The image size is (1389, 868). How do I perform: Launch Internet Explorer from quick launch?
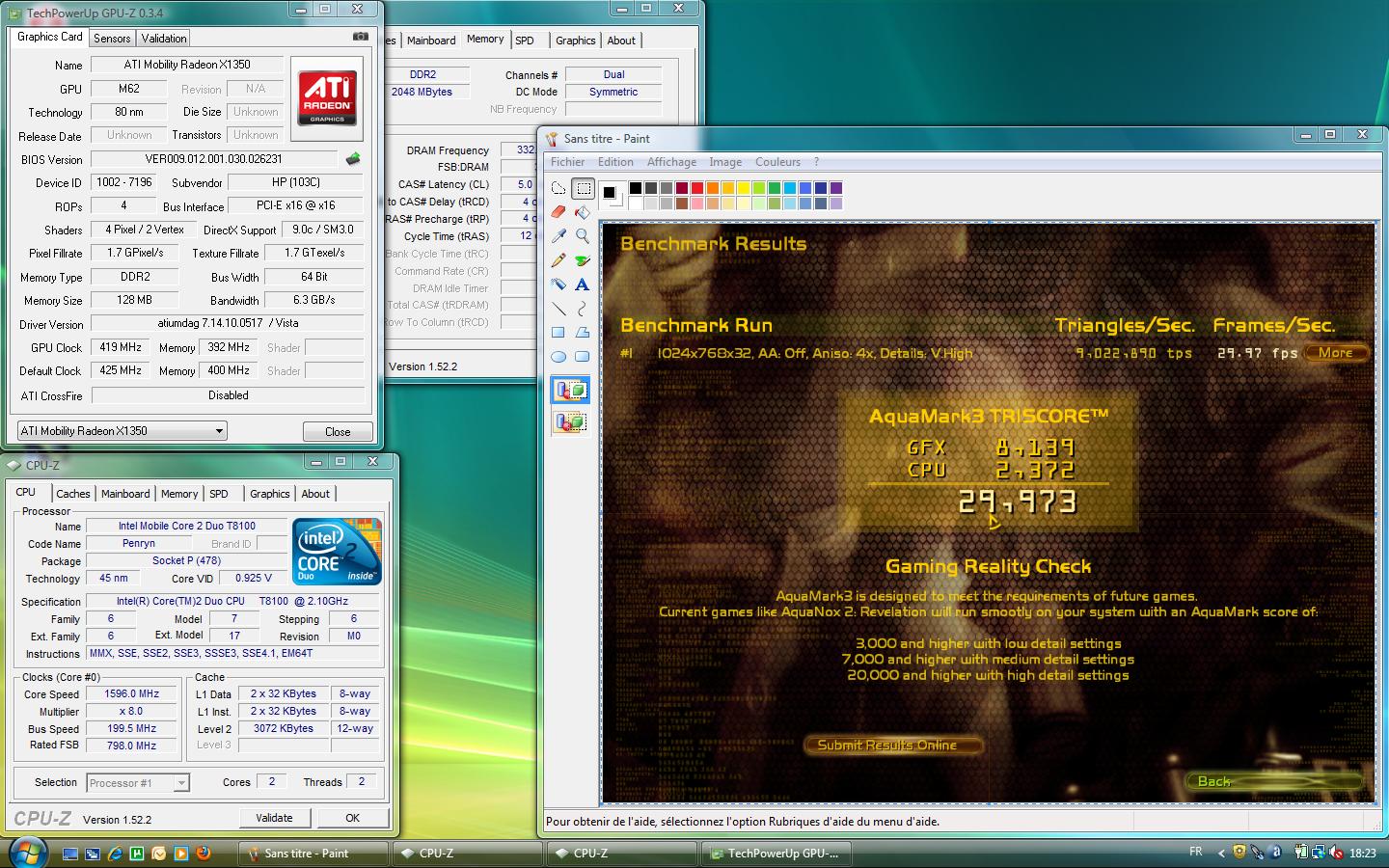(x=115, y=854)
